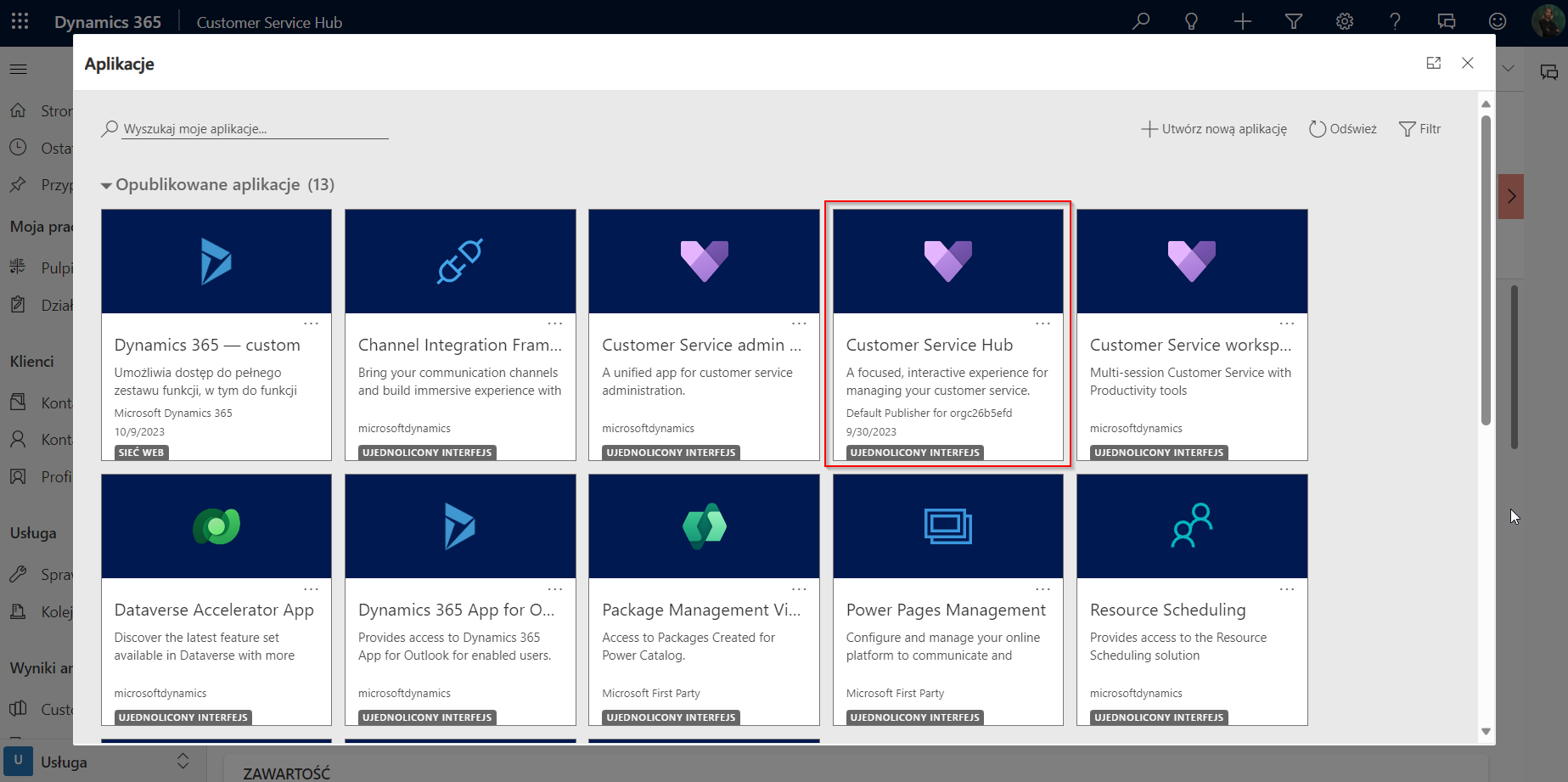This screenshot has height=782, width=1568.
Task: Open Customer Service admin tile icon
Action: tap(704, 262)
